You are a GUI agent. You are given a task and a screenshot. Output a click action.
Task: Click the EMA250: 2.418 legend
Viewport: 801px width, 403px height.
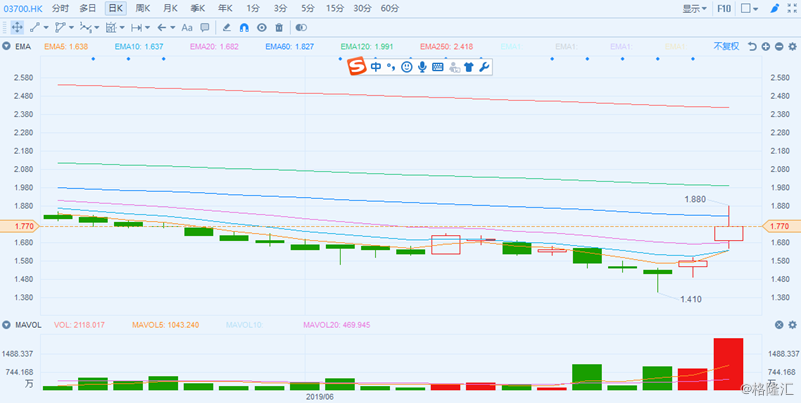tap(446, 46)
